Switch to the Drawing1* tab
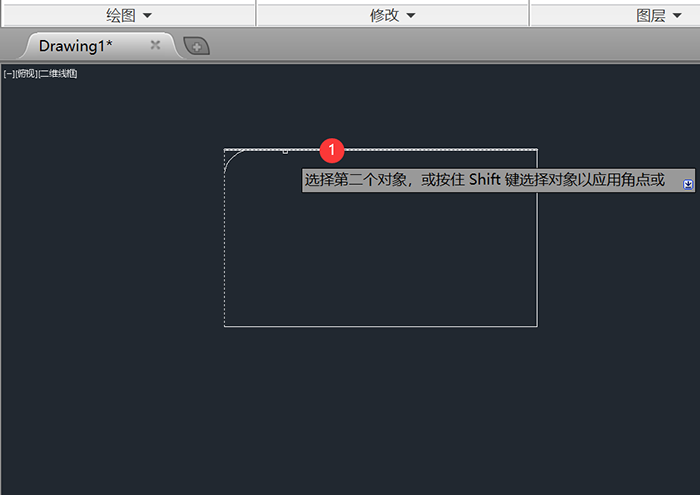Viewport: 700px width, 495px height. pyautogui.click(x=76, y=46)
